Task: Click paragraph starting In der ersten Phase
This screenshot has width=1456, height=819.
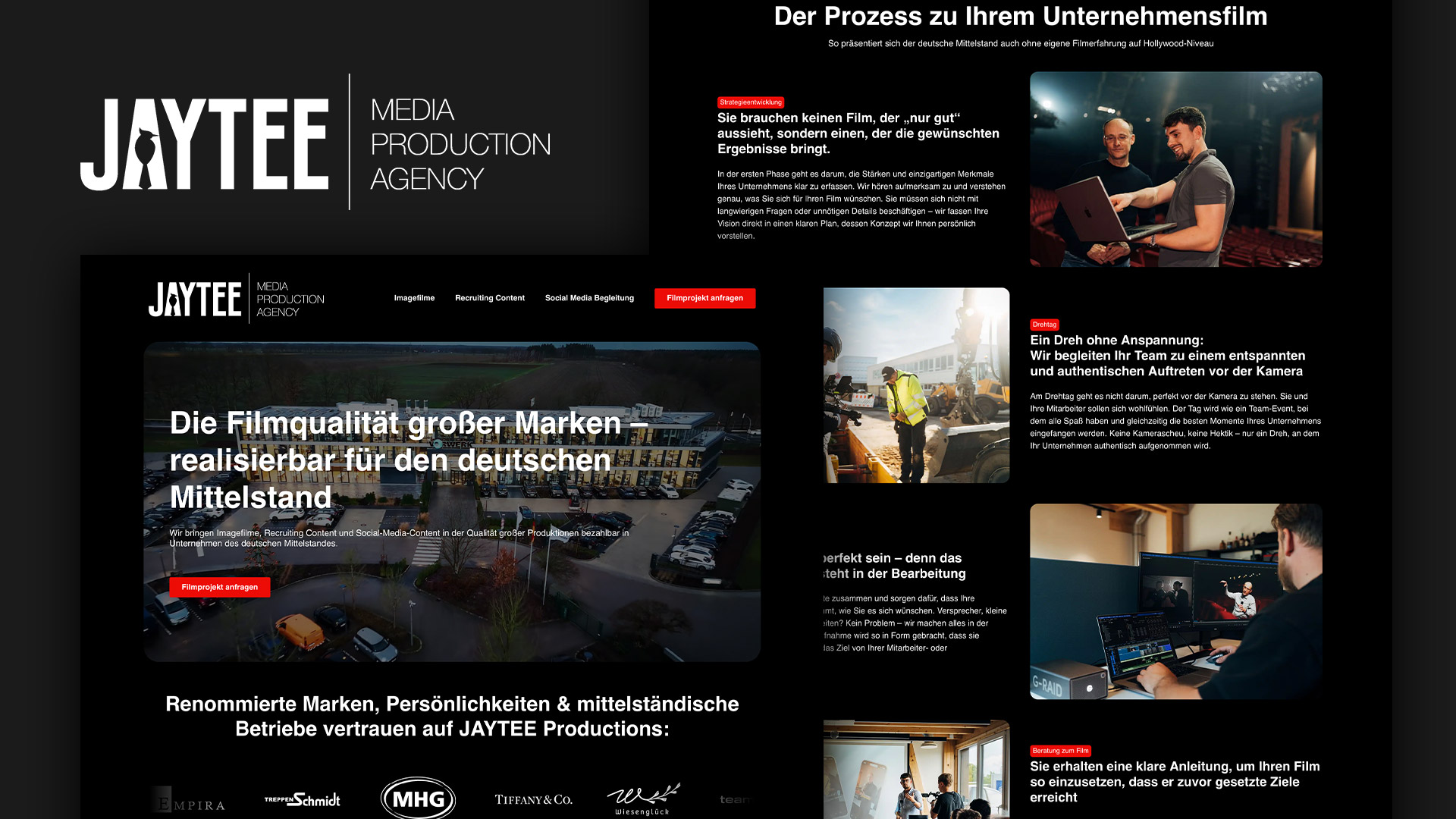Action: (x=861, y=205)
